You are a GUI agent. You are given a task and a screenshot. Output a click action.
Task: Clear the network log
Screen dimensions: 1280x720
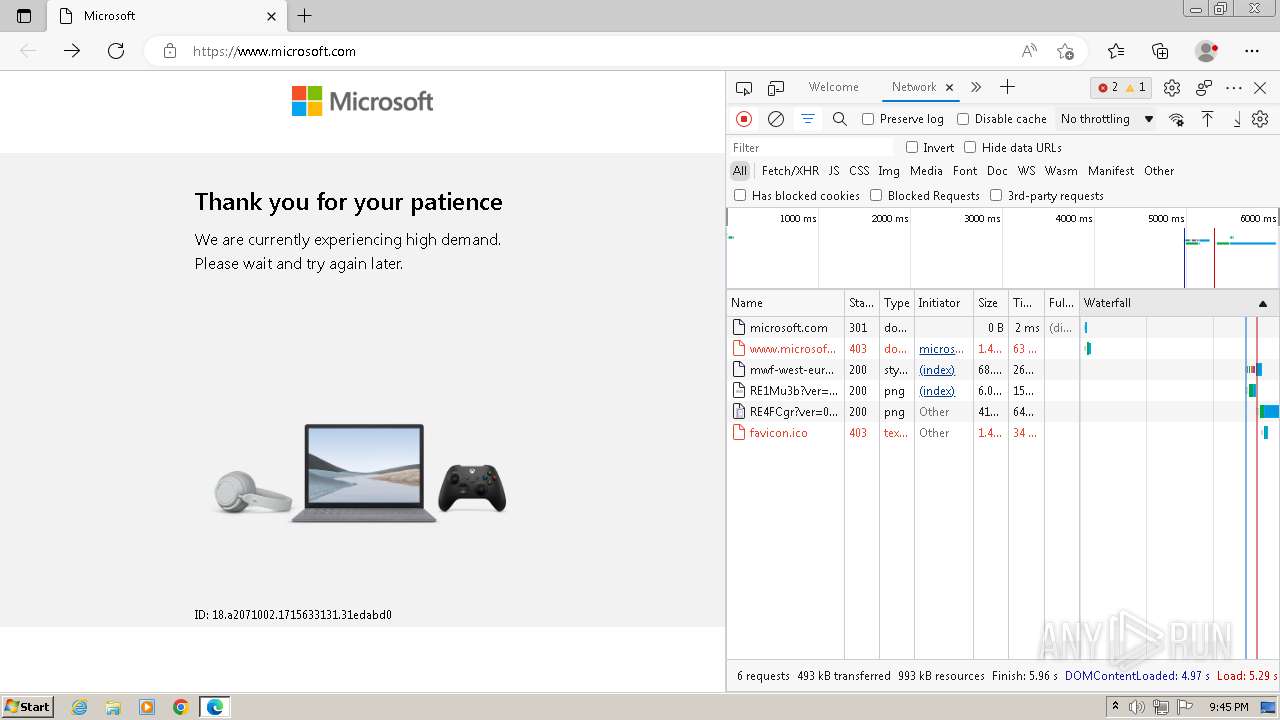[x=776, y=119]
